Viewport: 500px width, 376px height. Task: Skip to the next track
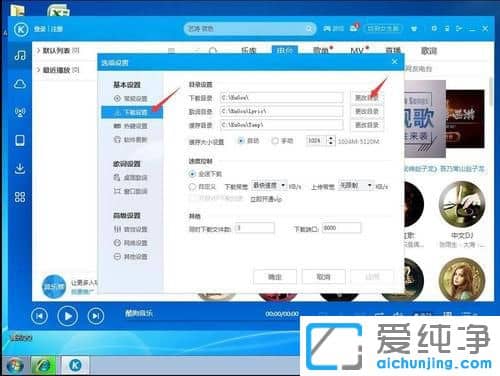click(96, 316)
